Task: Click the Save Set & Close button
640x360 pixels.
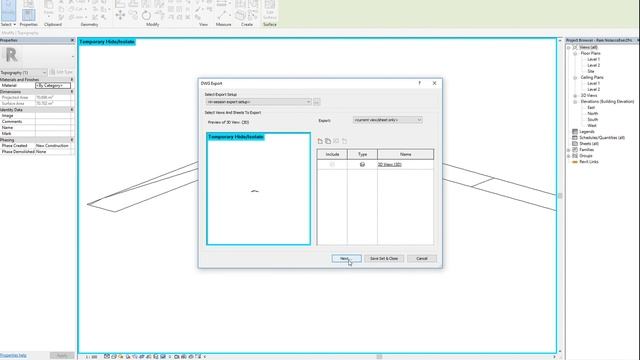Action: (x=384, y=258)
